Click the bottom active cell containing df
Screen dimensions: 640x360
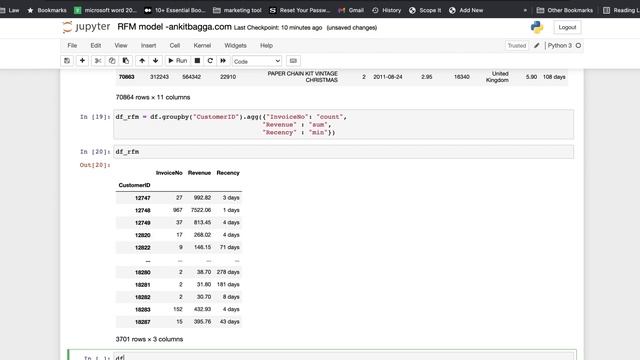tap(344, 356)
